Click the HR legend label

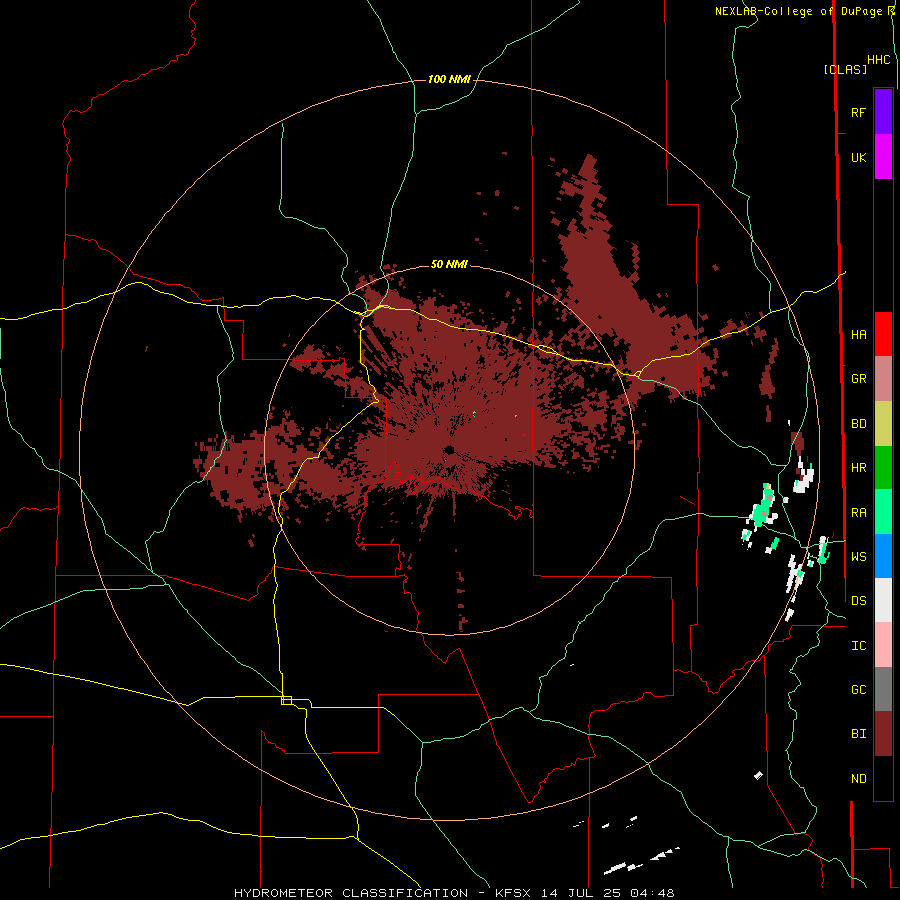point(859,468)
